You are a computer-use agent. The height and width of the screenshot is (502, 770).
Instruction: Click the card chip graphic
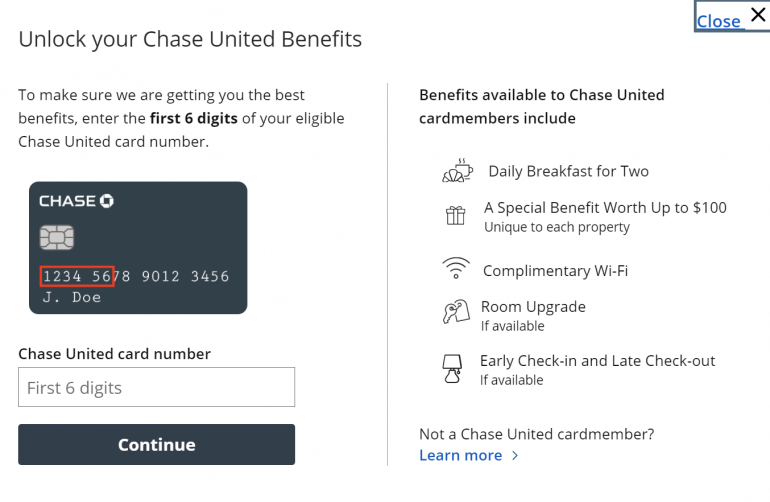[x=56, y=237]
